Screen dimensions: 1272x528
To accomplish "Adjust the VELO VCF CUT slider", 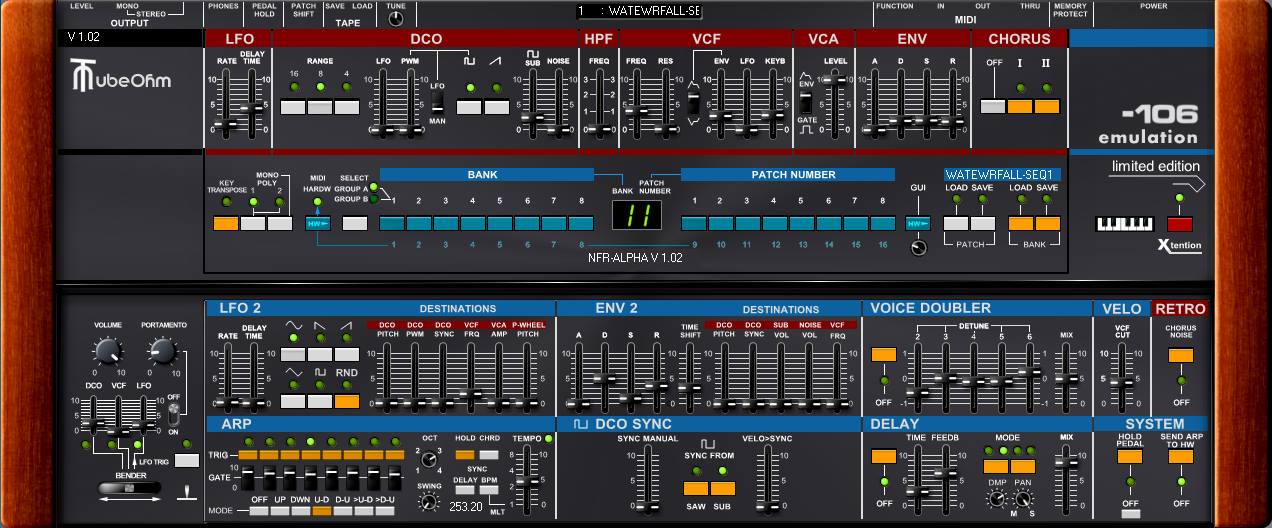I will click(x=1123, y=380).
